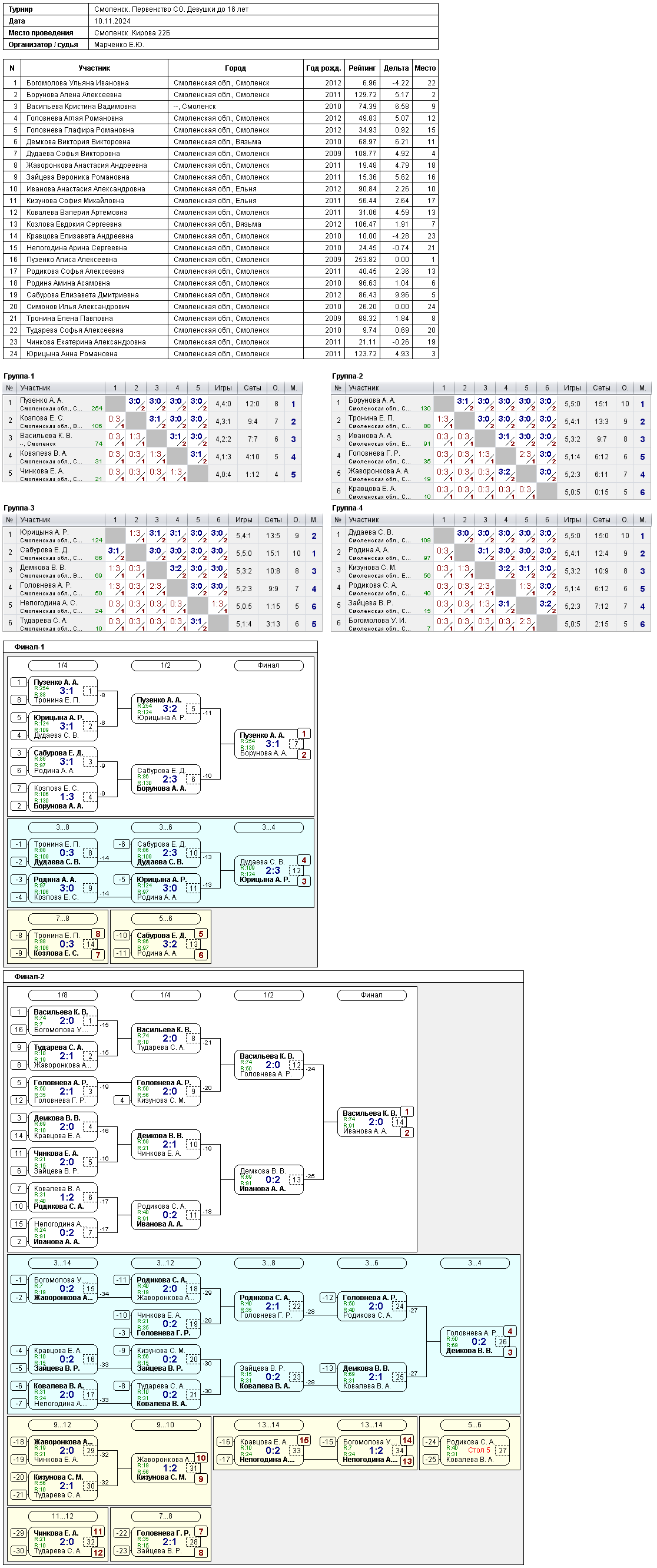This screenshot has width=657, height=1568.
Task: Click the Группа-1 heading
Action: [19, 376]
